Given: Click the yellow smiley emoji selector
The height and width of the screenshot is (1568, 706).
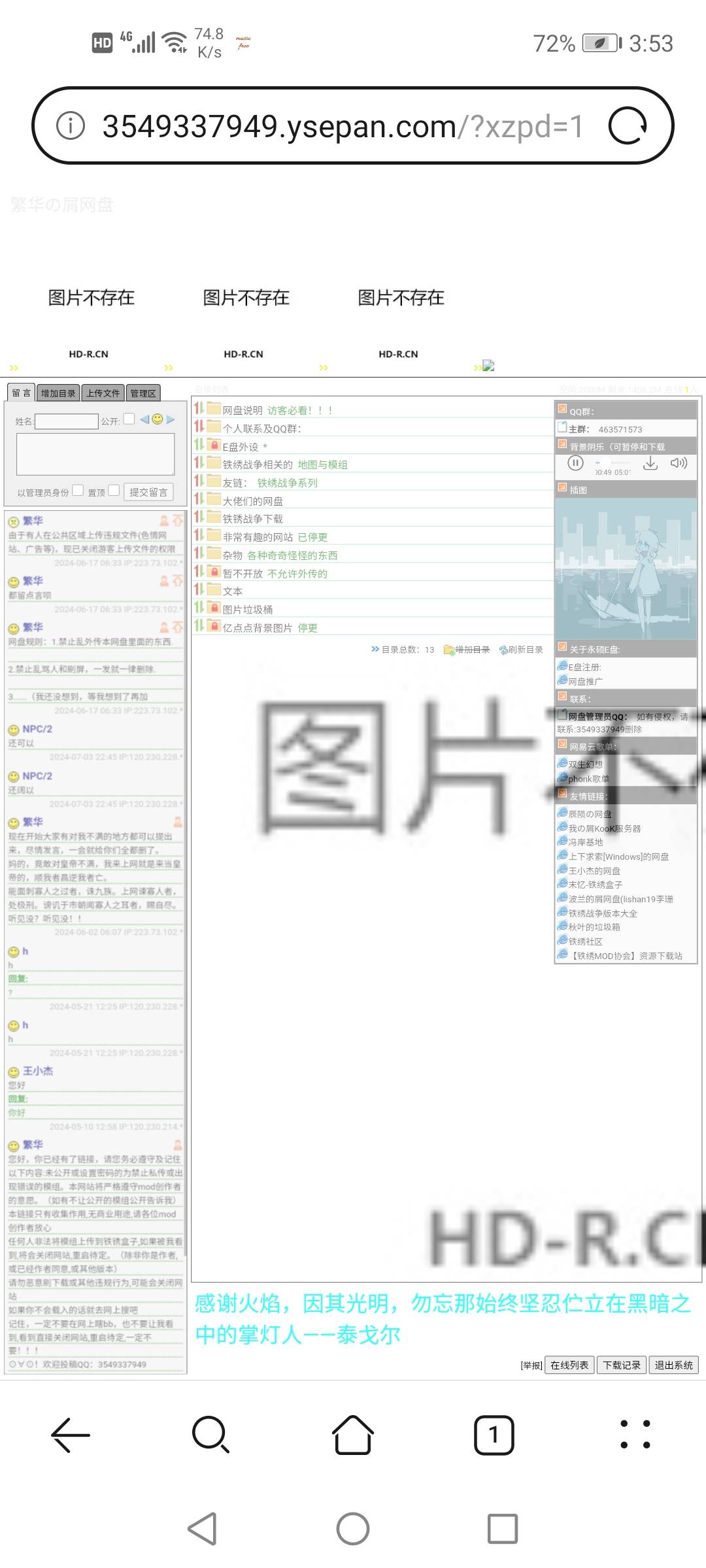Looking at the screenshot, I should point(158,419).
